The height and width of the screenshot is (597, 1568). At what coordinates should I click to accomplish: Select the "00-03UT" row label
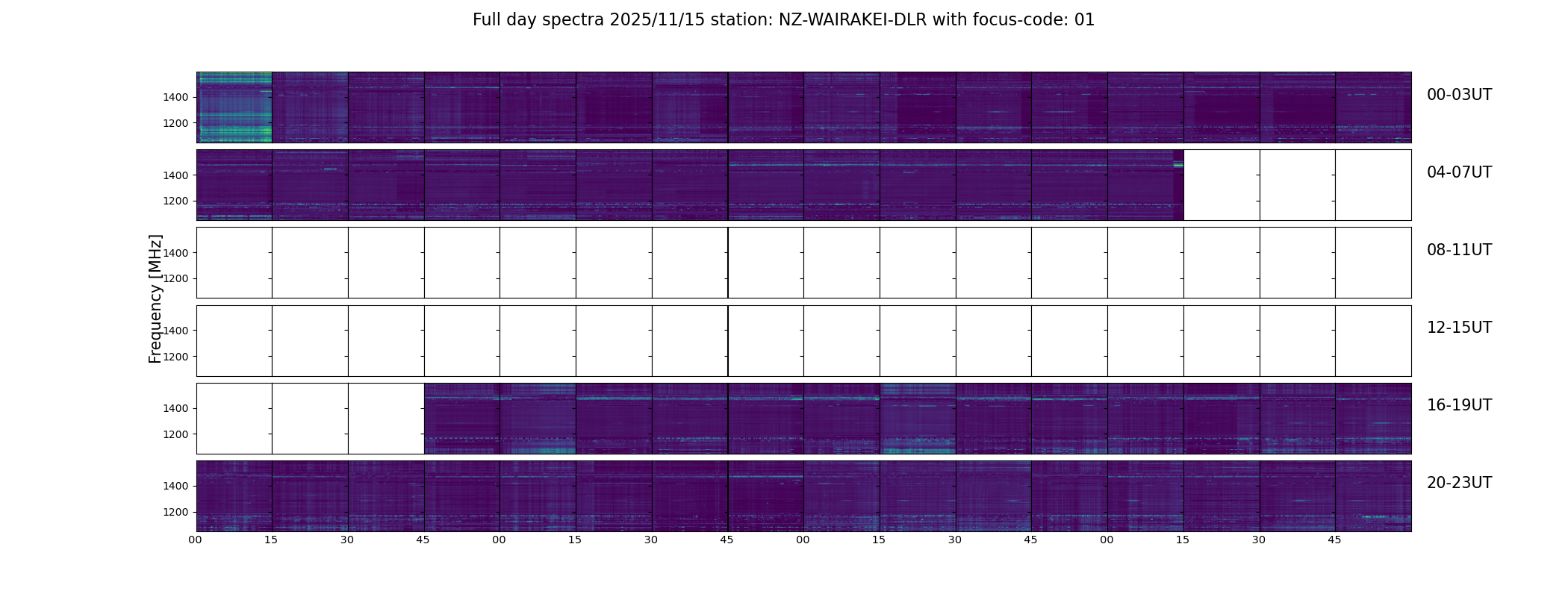coord(1459,95)
